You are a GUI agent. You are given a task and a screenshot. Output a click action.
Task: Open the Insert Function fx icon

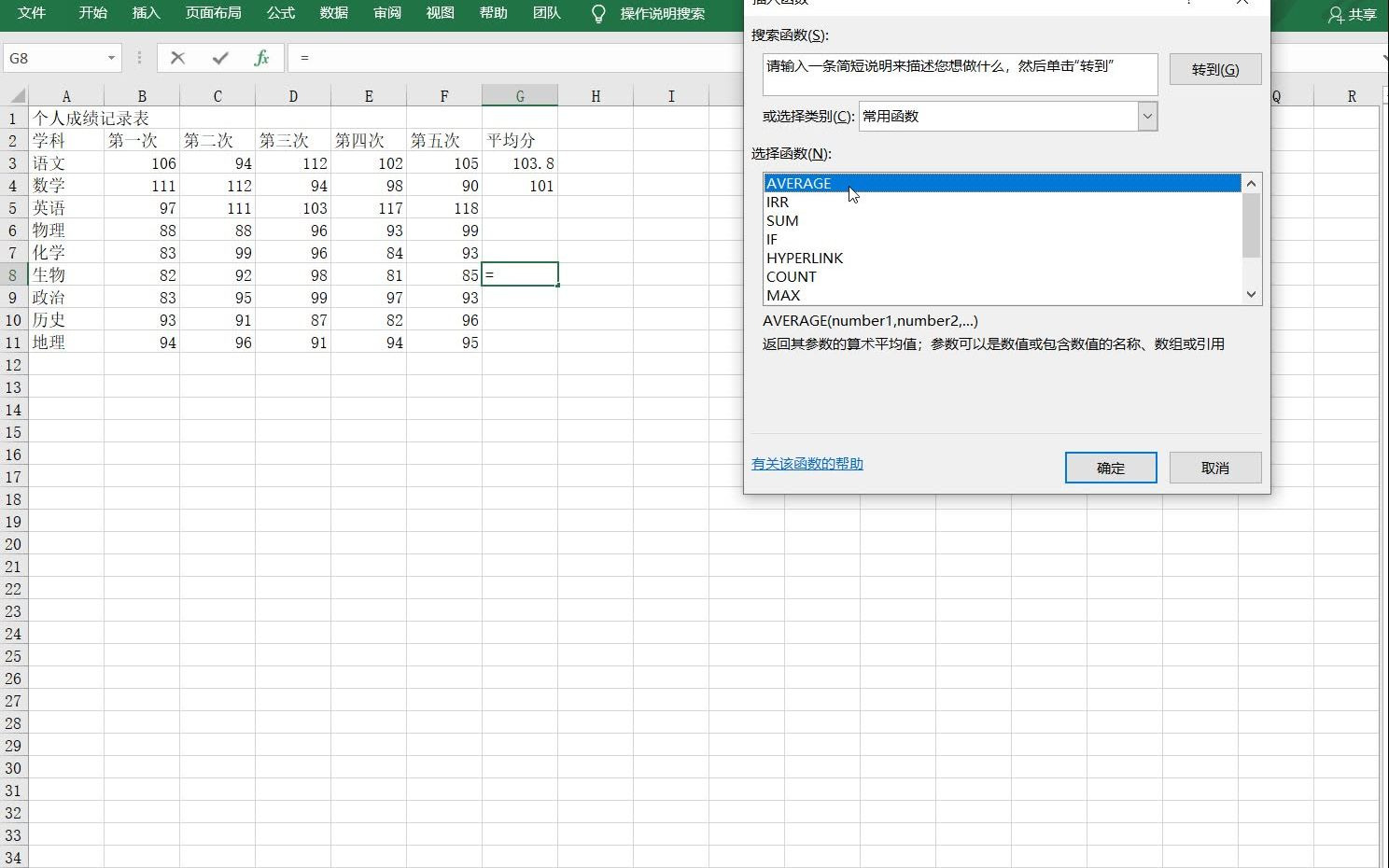[x=262, y=58]
